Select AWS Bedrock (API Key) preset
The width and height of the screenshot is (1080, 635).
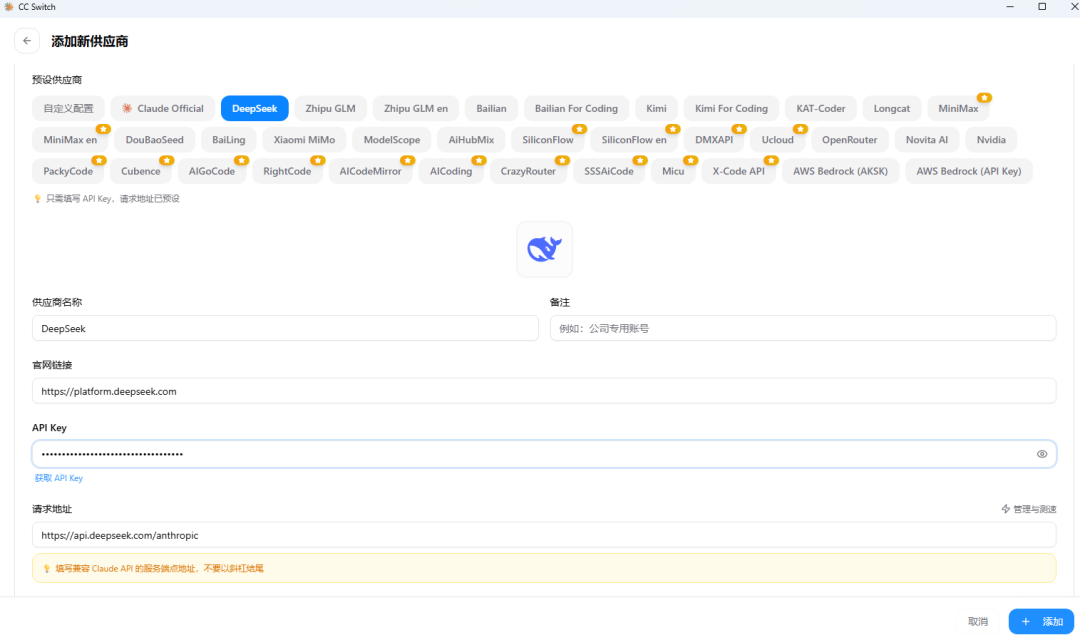pyautogui.click(x=969, y=171)
